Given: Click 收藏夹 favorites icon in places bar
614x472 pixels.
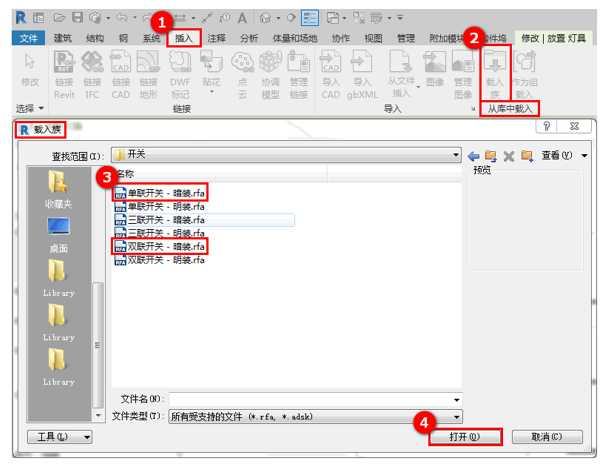Looking at the screenshot, I should [58, 189].
